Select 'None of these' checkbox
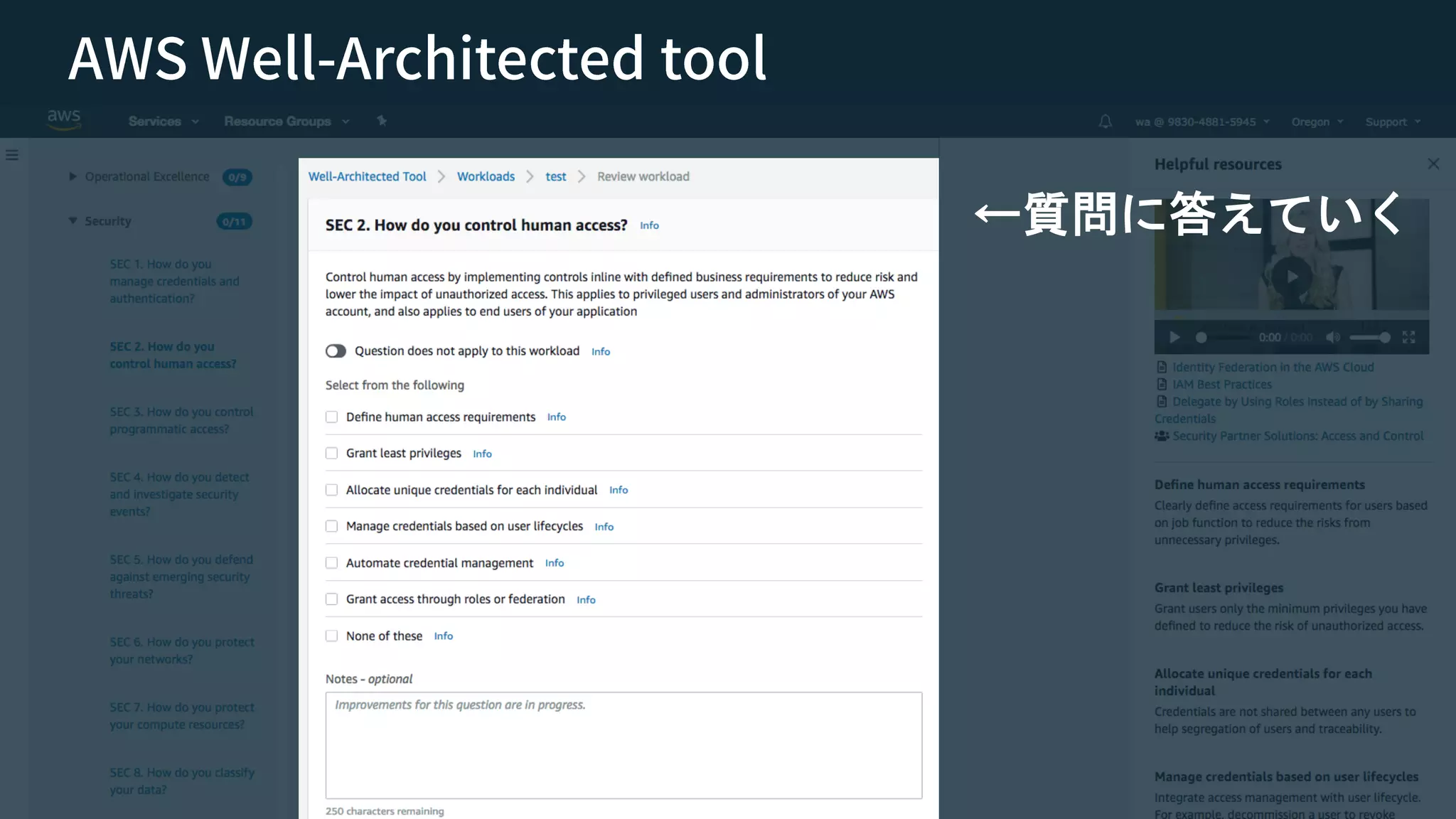This screenshot has width=1456, height=819. (331, 636)
